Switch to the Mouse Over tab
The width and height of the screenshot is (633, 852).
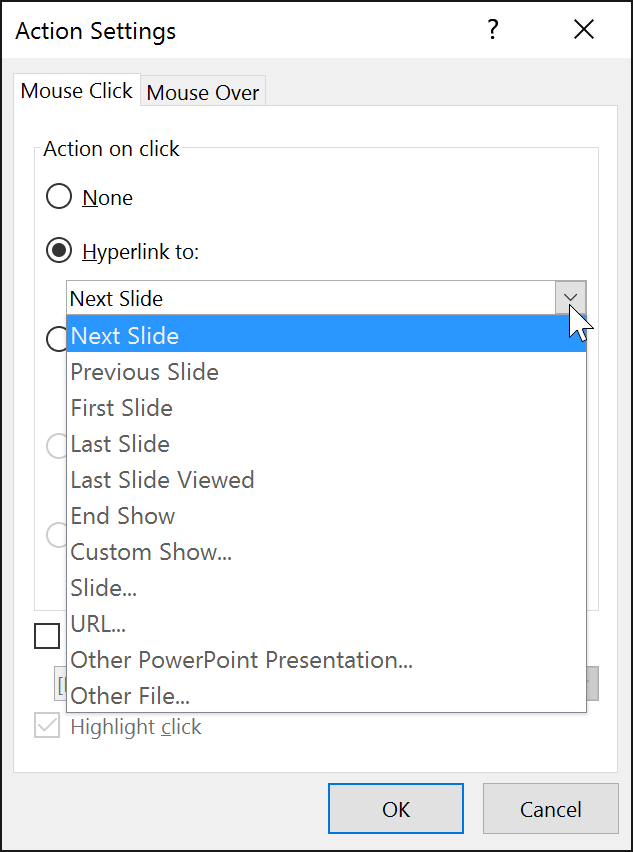click(x=202, y=91)
